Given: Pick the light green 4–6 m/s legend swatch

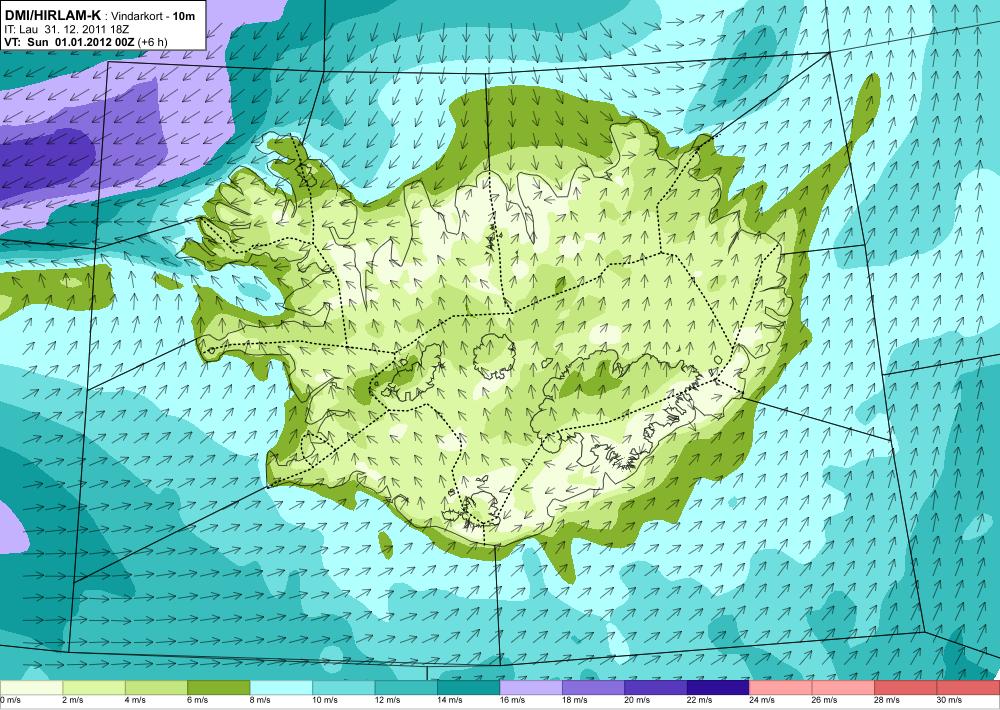Looking at the screenshot, I should coord(156,688).
